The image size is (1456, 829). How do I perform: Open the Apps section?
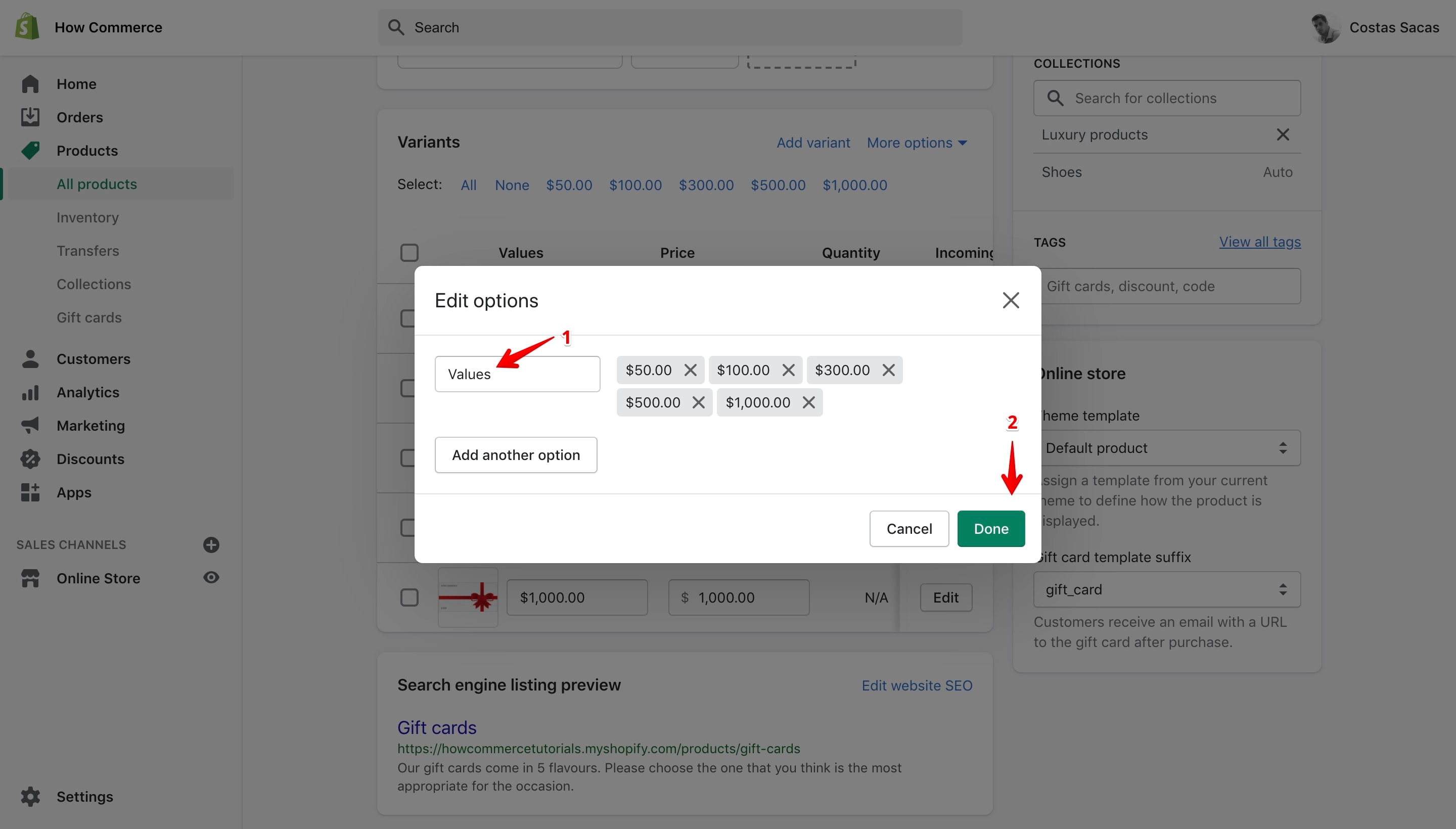[x=73, y=492]
